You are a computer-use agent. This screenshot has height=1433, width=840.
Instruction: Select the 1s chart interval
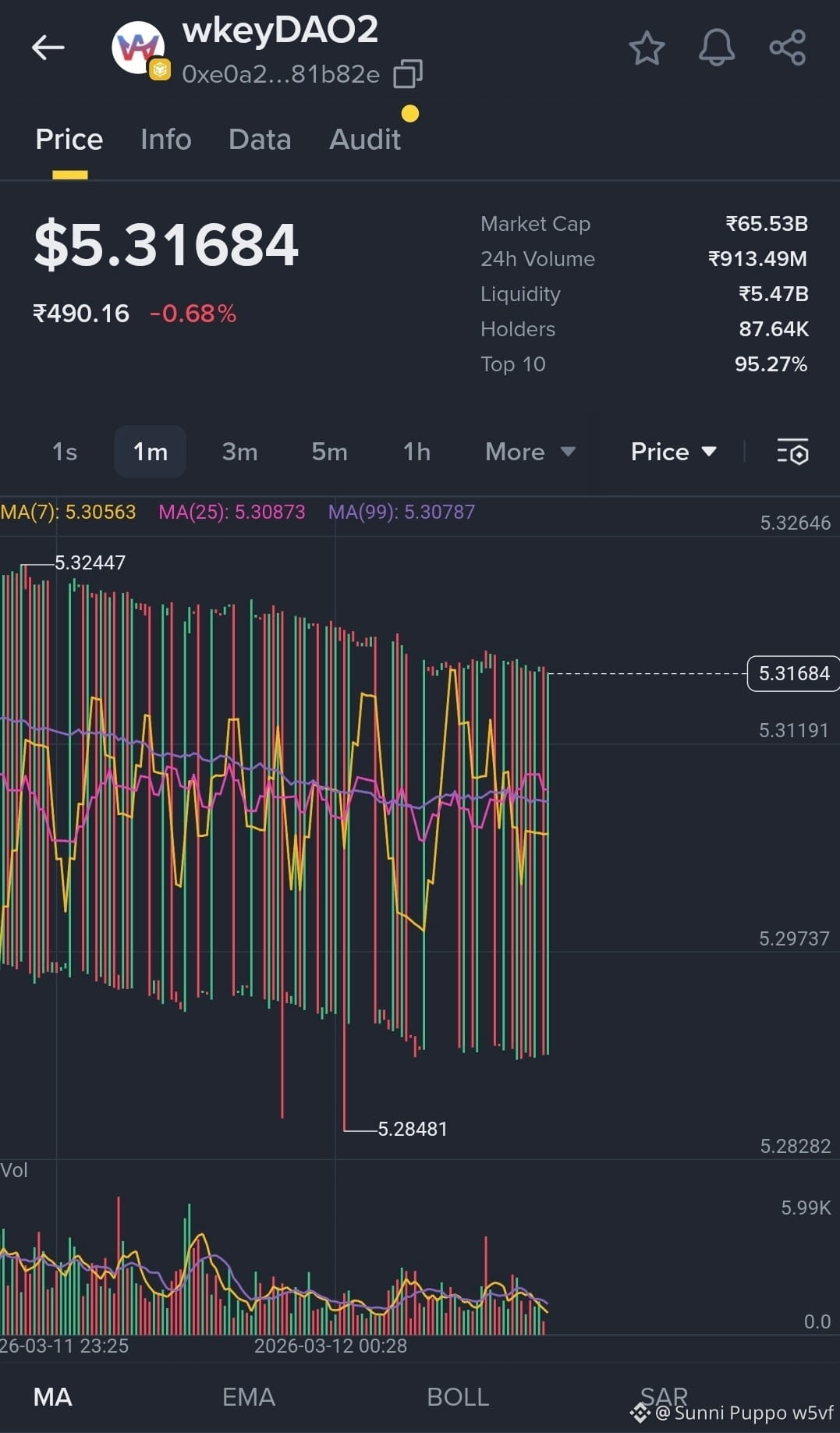click(x=65, y=452)
